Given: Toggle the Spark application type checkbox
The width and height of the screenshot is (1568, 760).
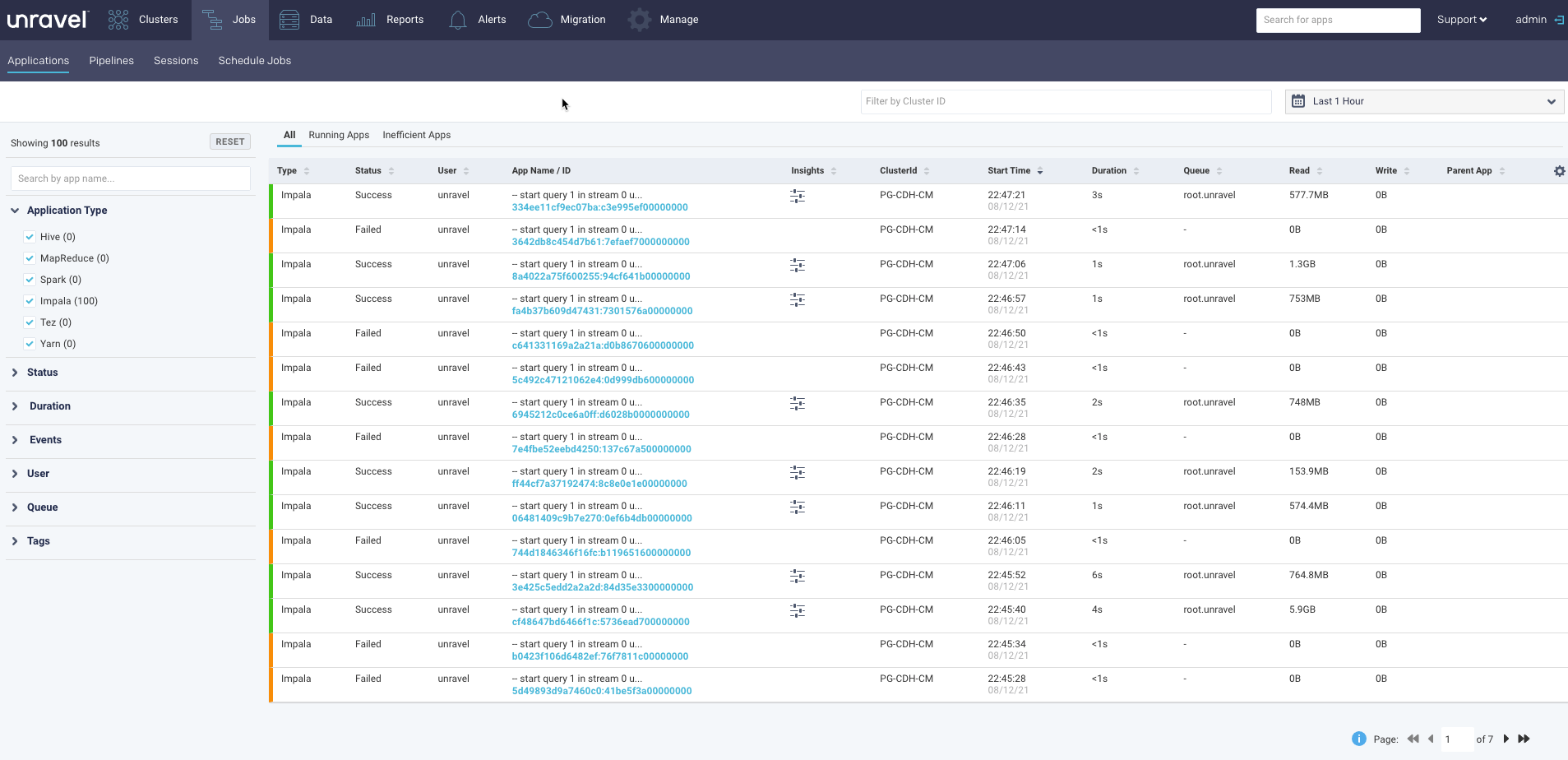Looking at the screenshot, I should (x=30, y=280).
